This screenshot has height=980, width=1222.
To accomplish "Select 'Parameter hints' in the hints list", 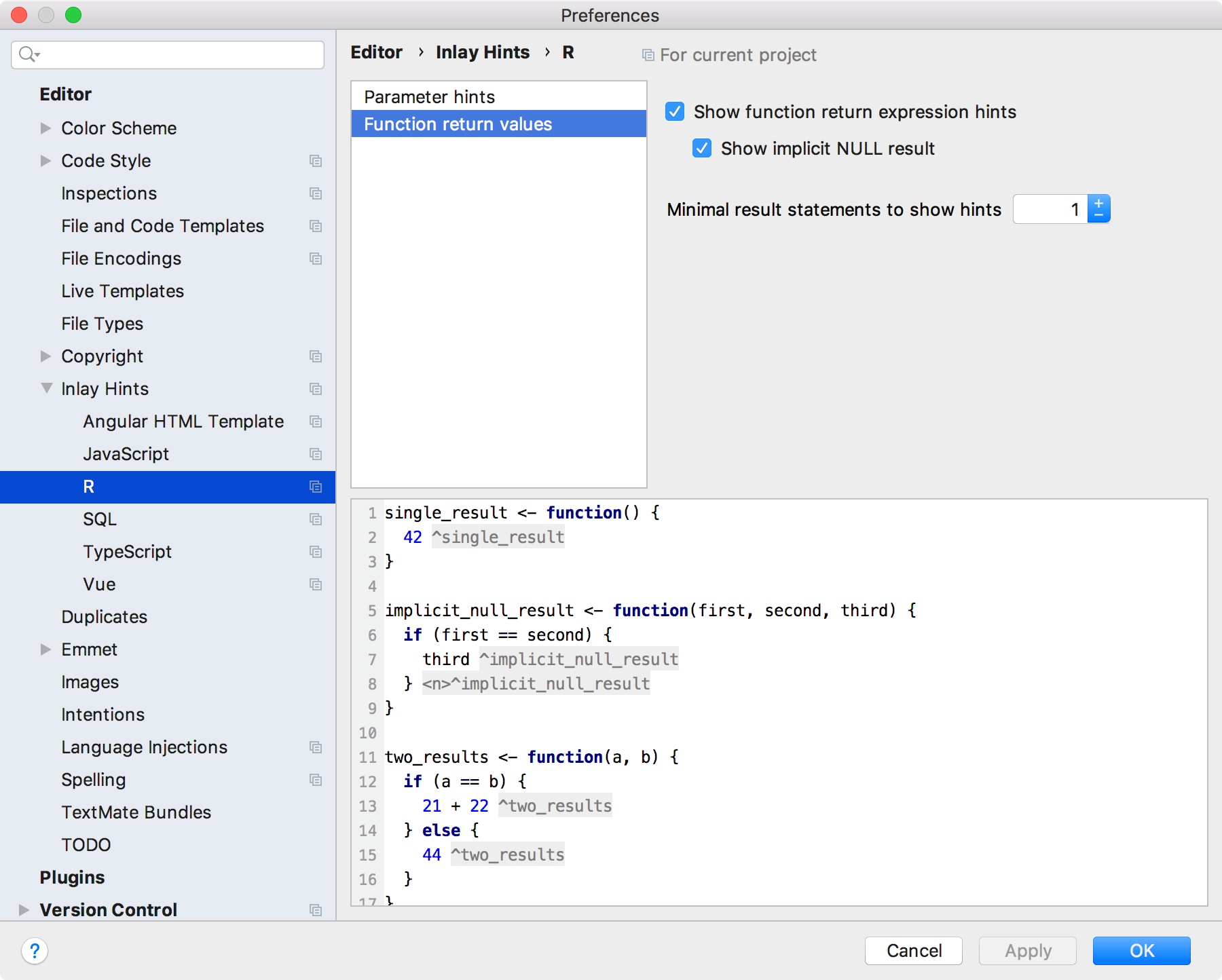I will (x=428, y=96).
